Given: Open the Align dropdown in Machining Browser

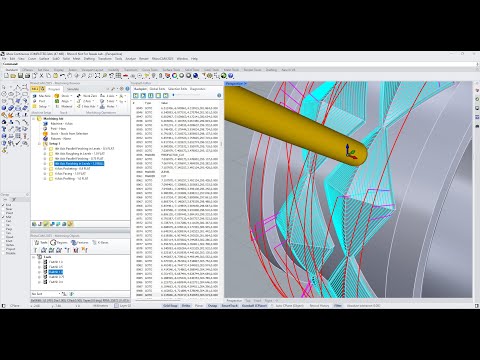Looking at the screenshot, I should pyautogui.click(x=64, y=101).
